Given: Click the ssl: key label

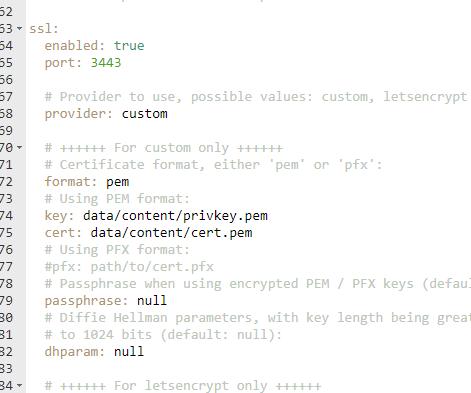Looking at the screenshot, I should [x=44, y=29].
